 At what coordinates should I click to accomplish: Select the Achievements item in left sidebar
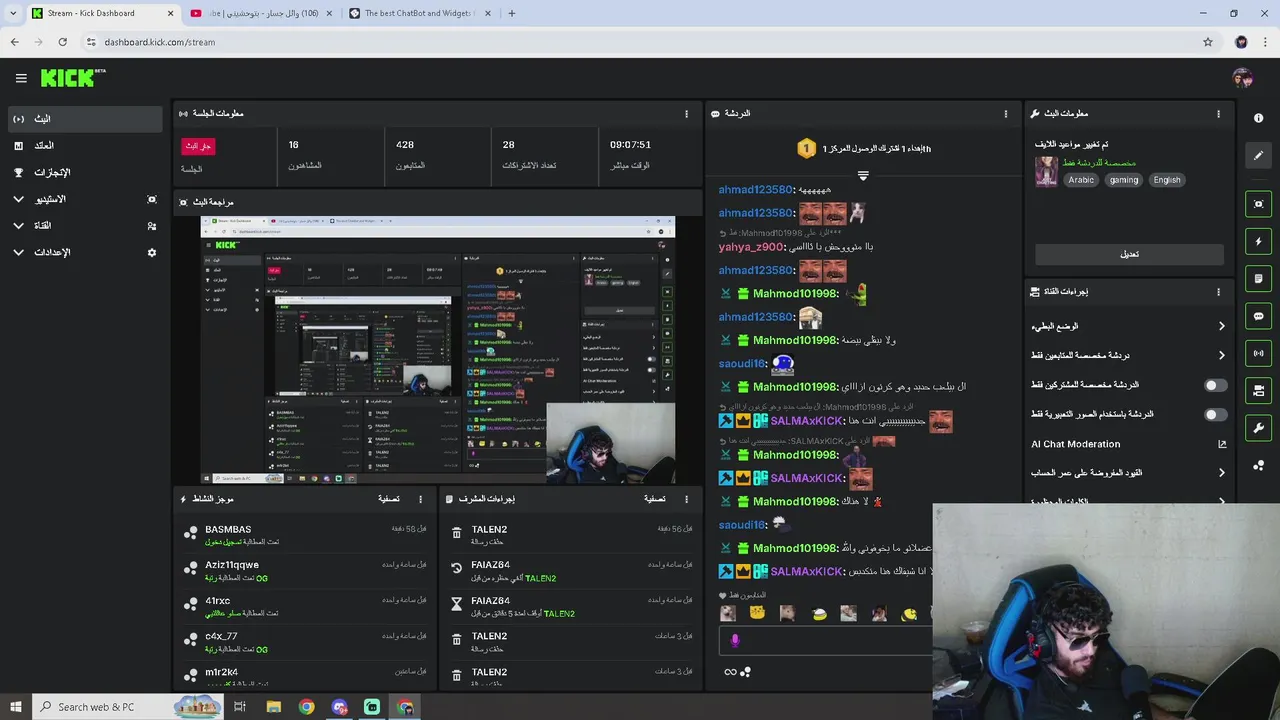click(84, 172)
